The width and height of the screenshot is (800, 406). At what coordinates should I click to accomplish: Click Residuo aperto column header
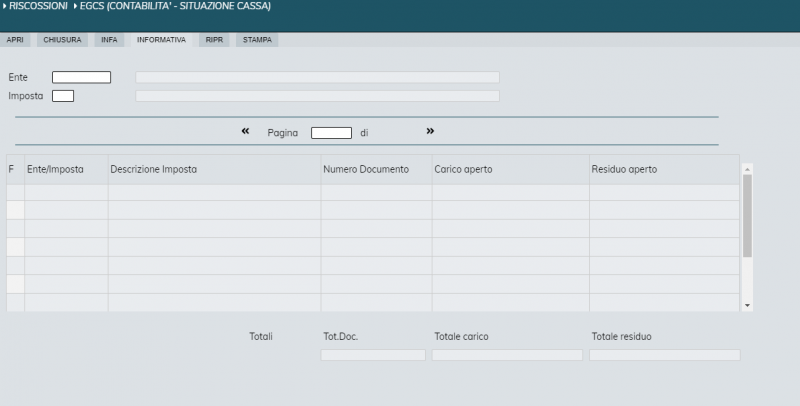coord(624,169)
